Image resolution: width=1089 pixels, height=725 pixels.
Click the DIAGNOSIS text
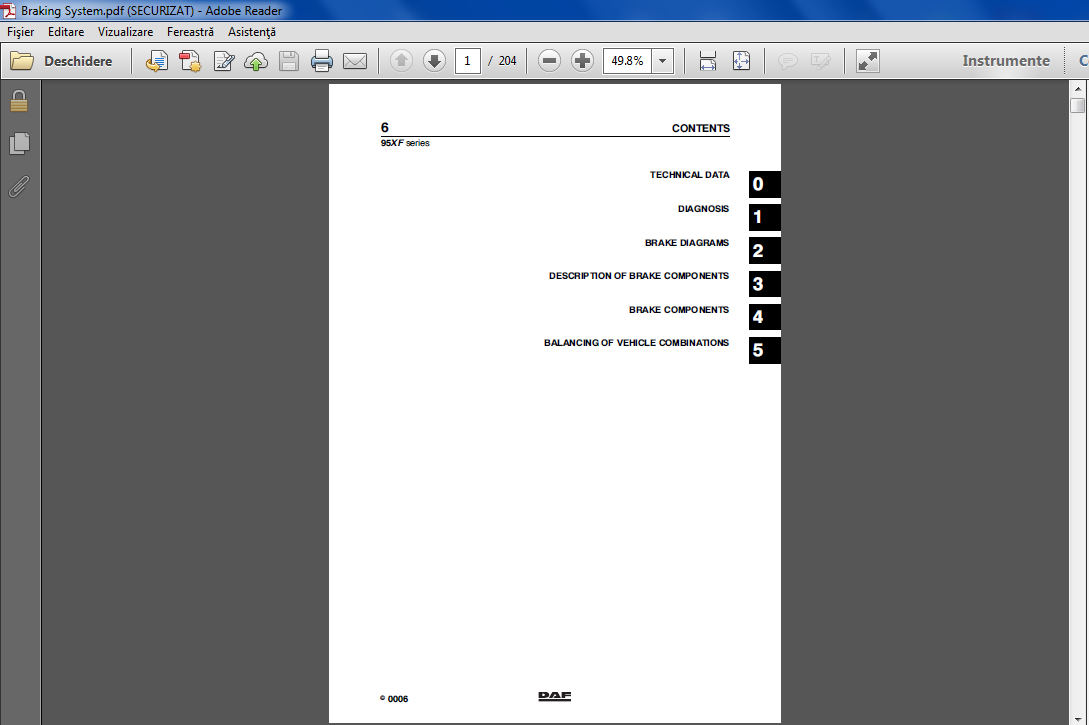[x=704, y=209]
